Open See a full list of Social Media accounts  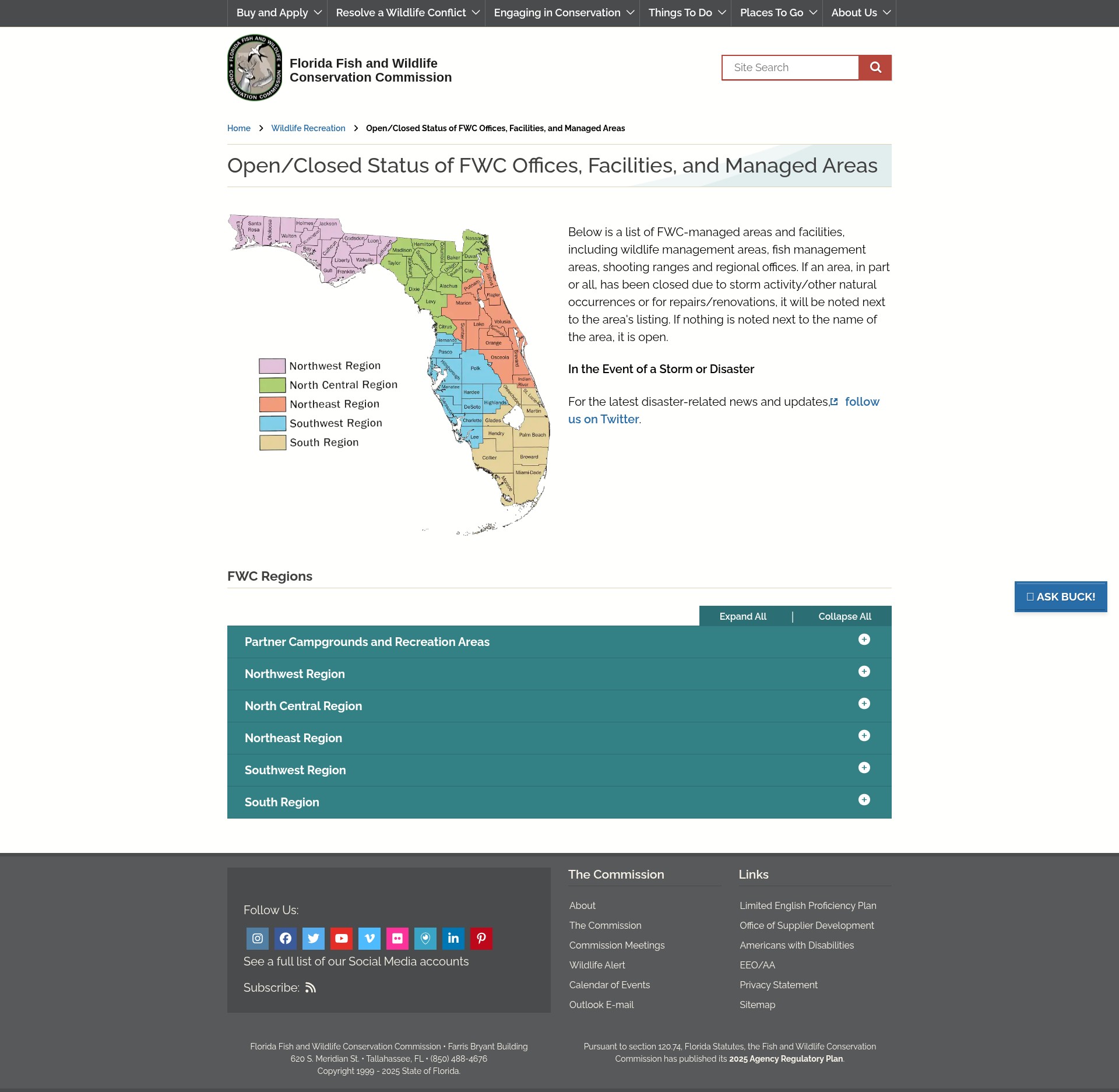(x=356, y=961)
